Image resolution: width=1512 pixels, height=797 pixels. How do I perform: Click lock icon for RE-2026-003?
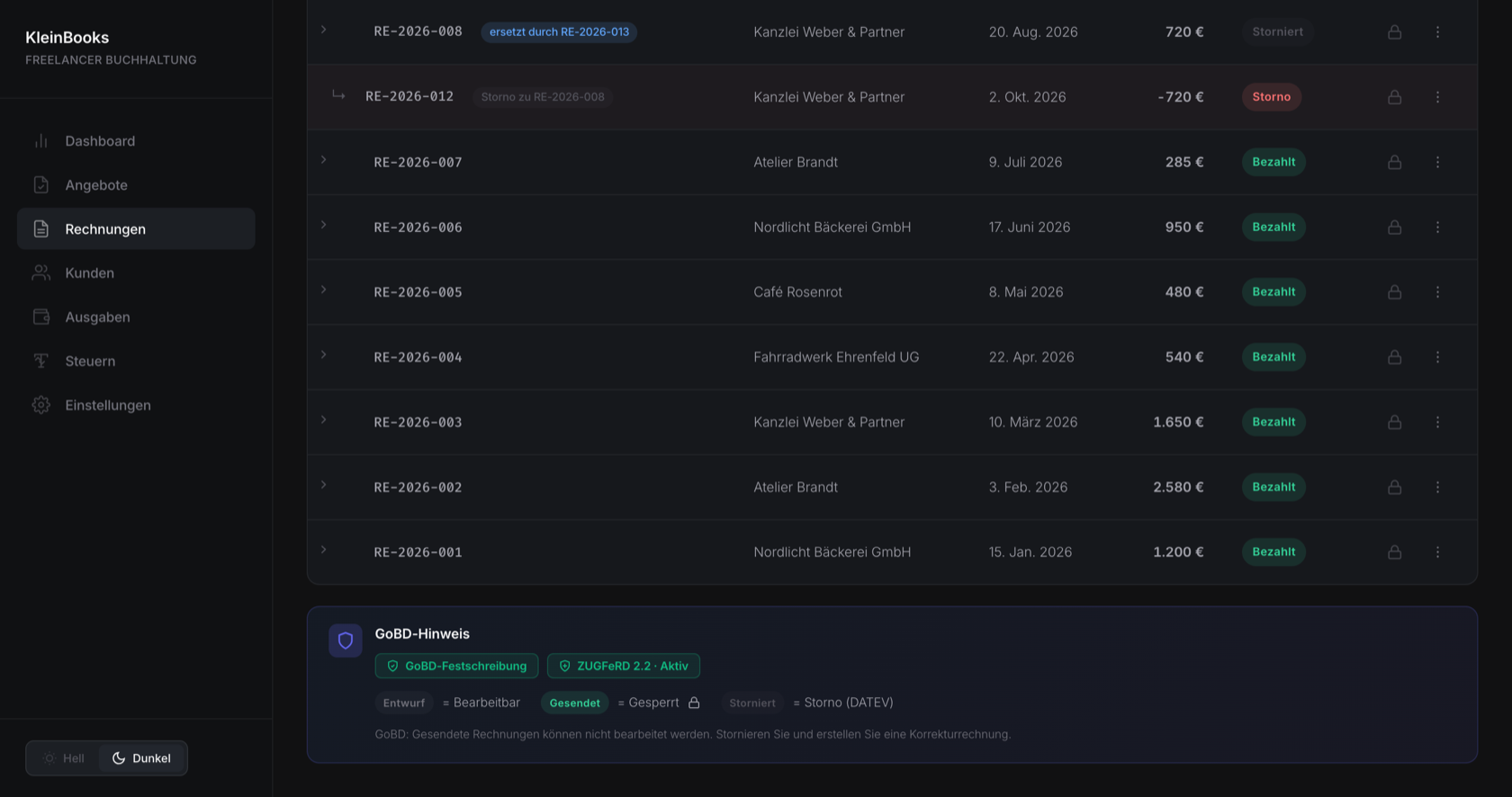pos(1394,422)
